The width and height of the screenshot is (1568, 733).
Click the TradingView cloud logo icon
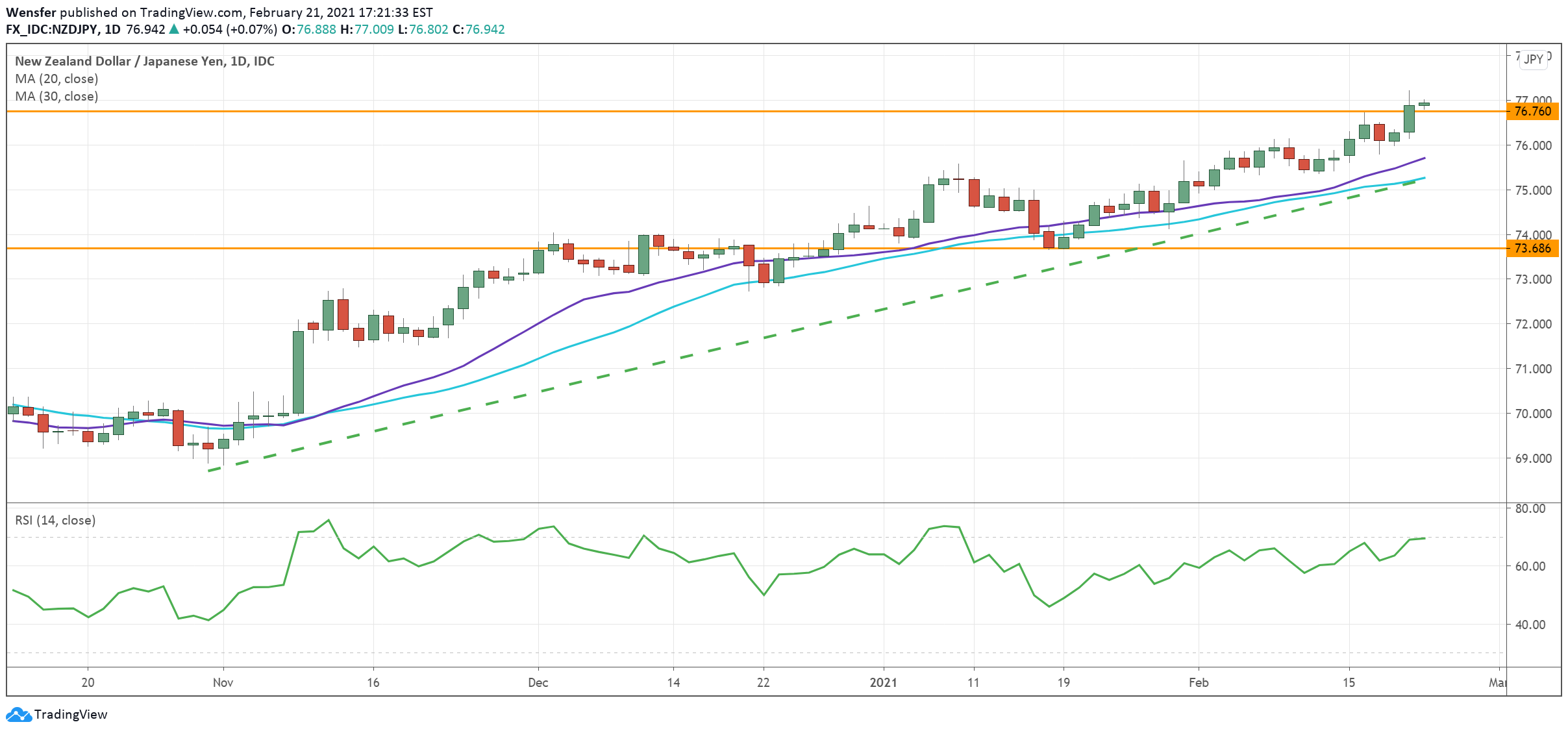pos(18,714)
